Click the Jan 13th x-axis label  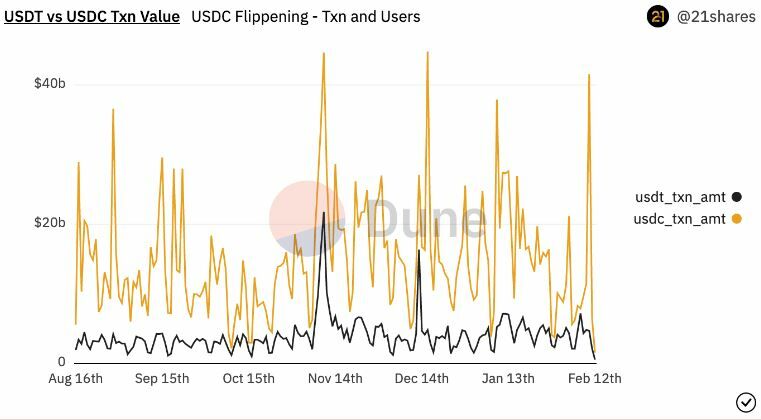pyautogui.click(x=508, y=379)
